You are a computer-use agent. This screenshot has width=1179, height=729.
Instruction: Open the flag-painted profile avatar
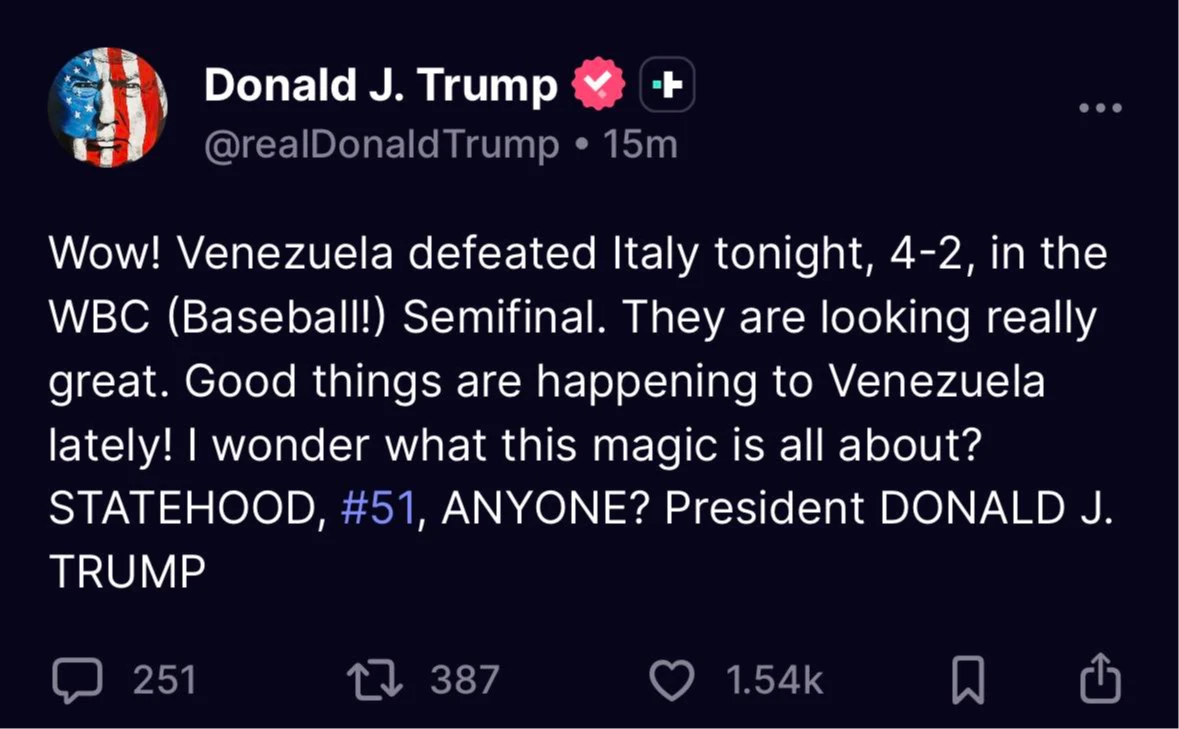tap(107, 108)
